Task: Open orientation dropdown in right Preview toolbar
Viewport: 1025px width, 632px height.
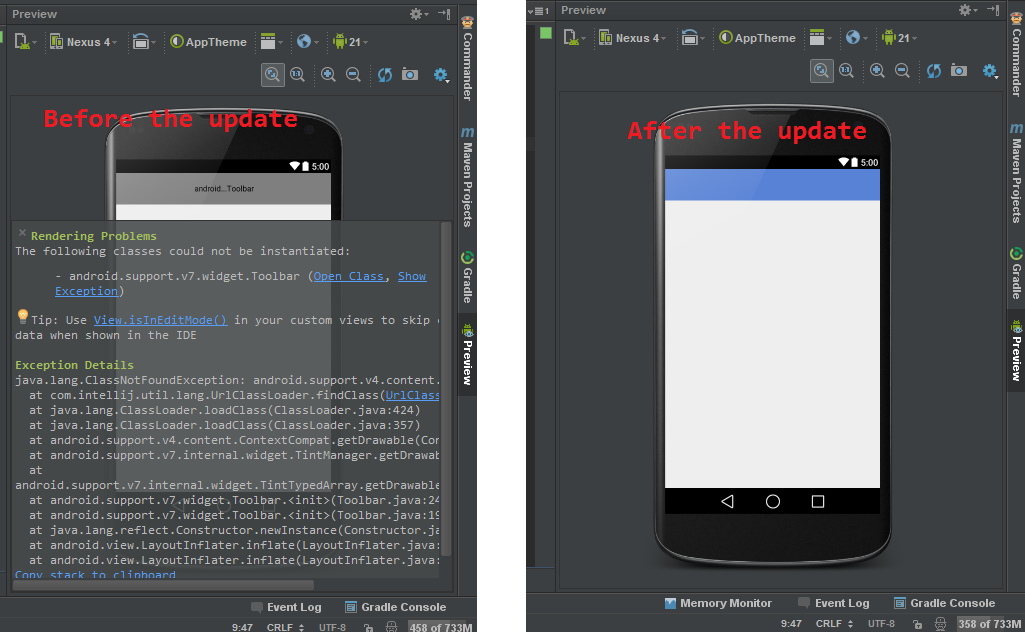Action: point(693,38)
